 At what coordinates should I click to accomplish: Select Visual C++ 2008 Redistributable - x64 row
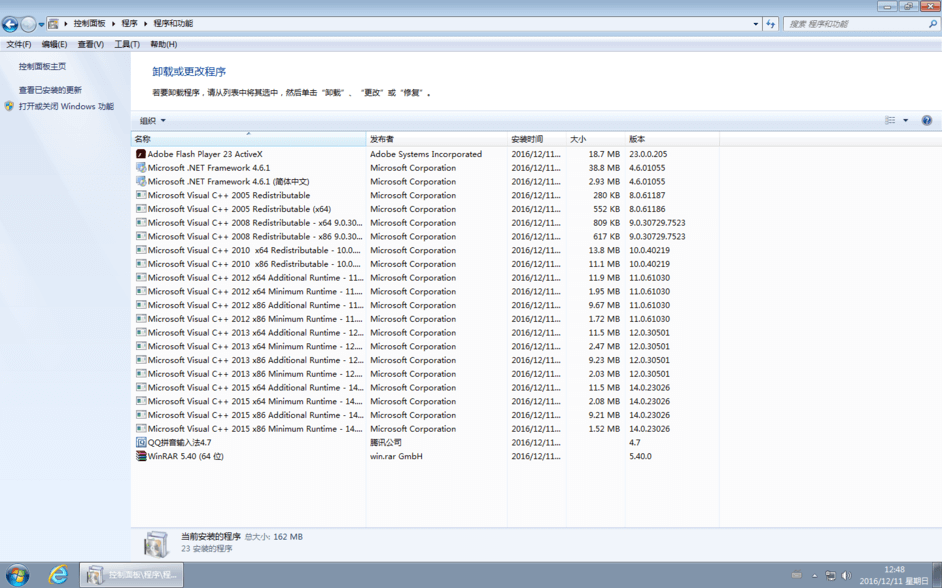(x=427, y=223)
